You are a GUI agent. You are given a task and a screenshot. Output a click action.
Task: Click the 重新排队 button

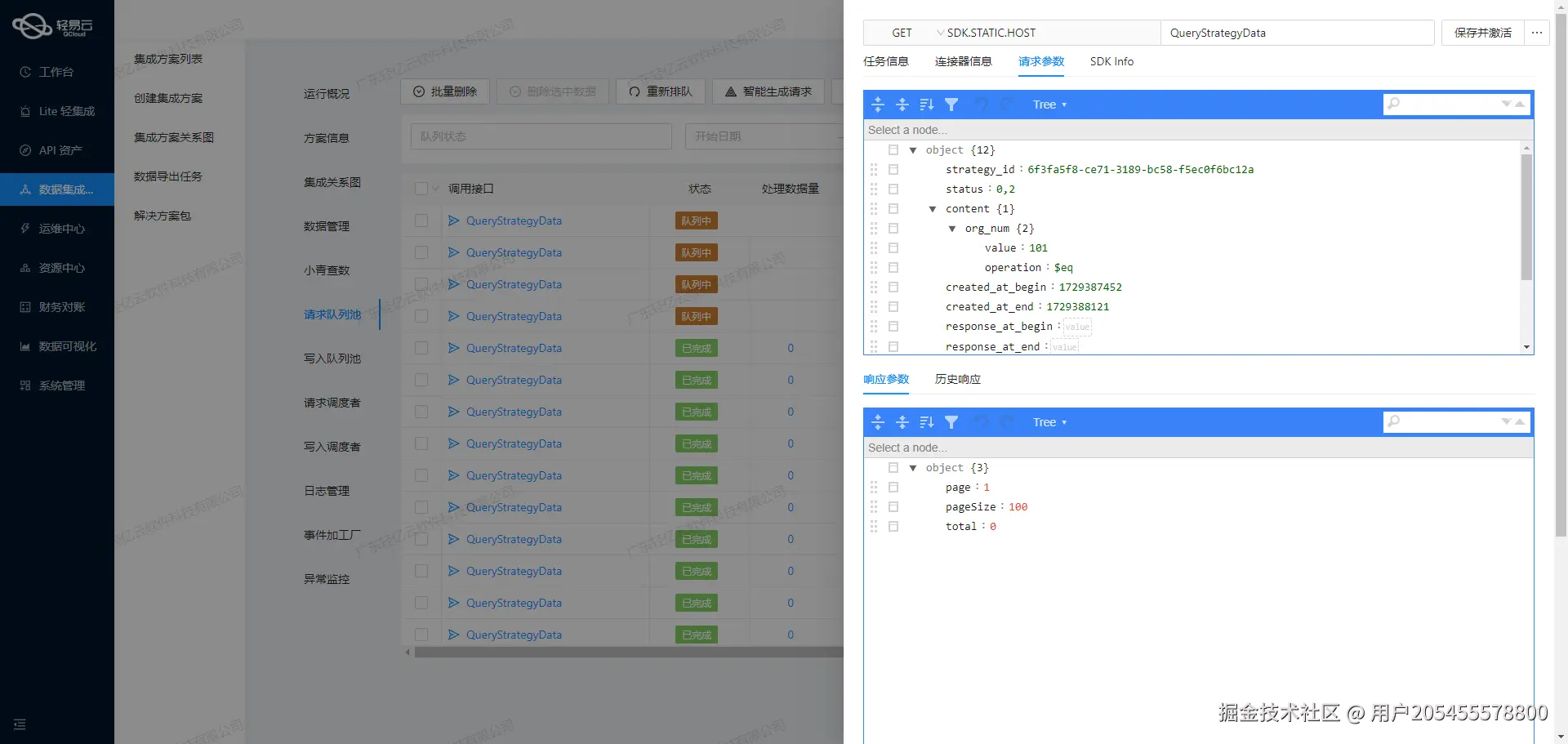tap(661, 91)
